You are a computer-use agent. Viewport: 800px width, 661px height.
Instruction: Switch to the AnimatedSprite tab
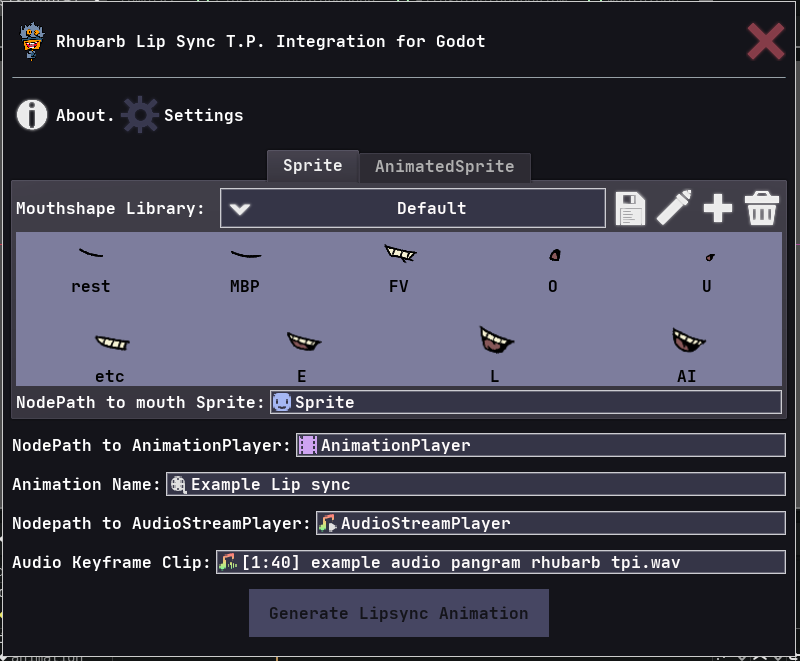click(x=444, y=167)
